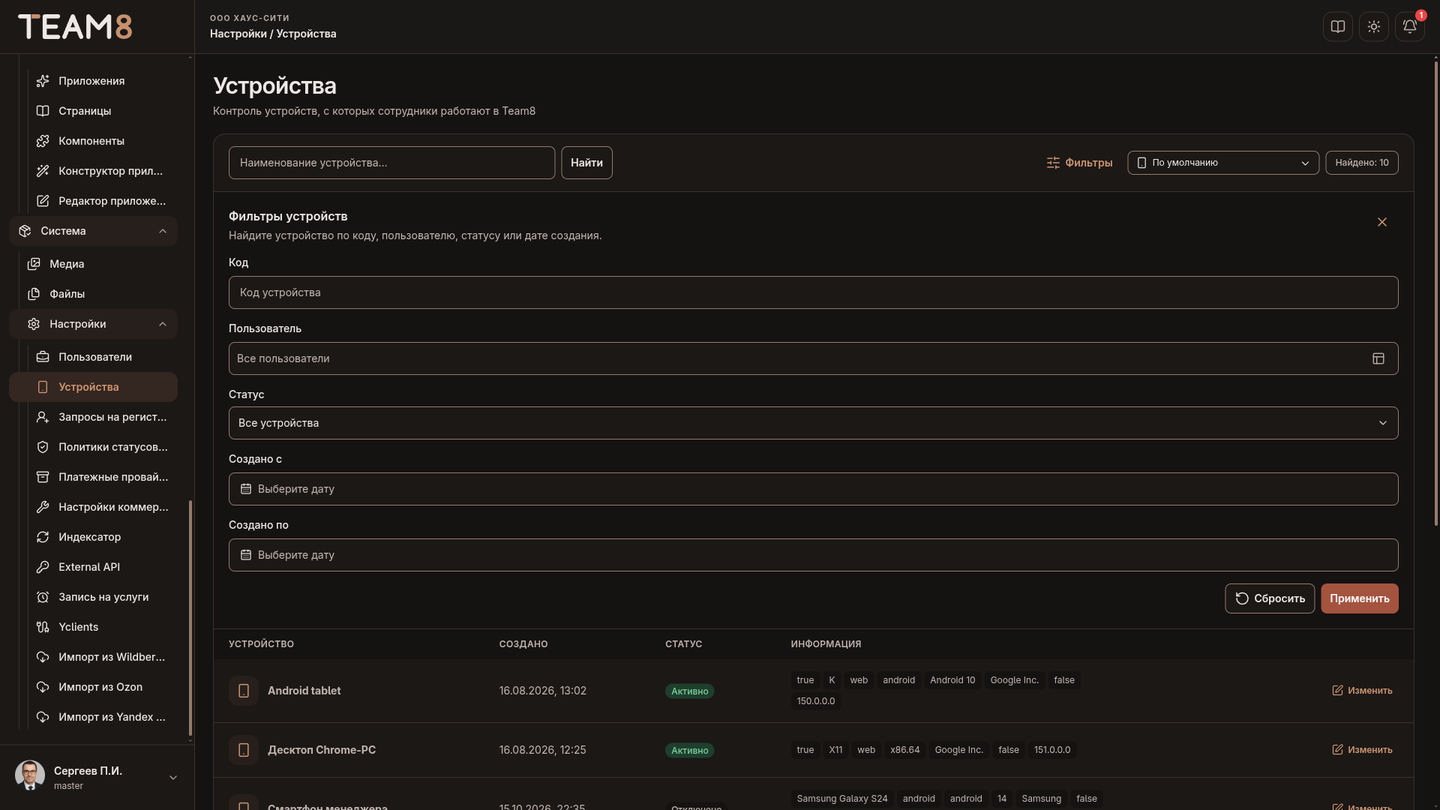This screenshot has width=1440, height=810.
Task: Expand the Сергеев П.И. user menu chevron
Action: point(173,778)
